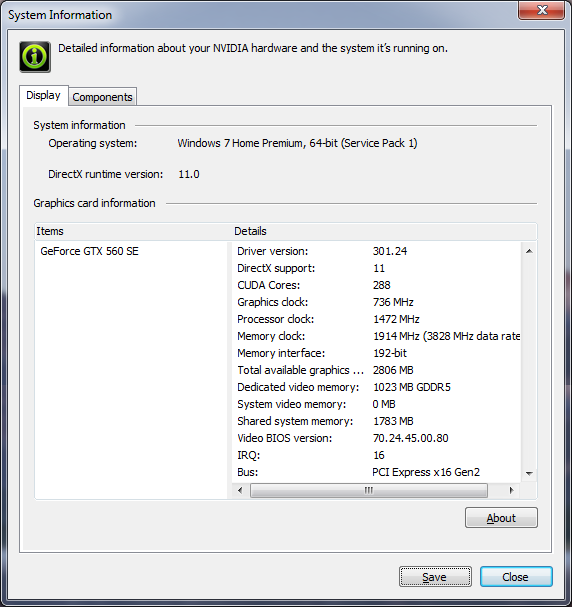Close the System Information window
Viewport: 572px width, 607px height.
[x=541, y=10]
